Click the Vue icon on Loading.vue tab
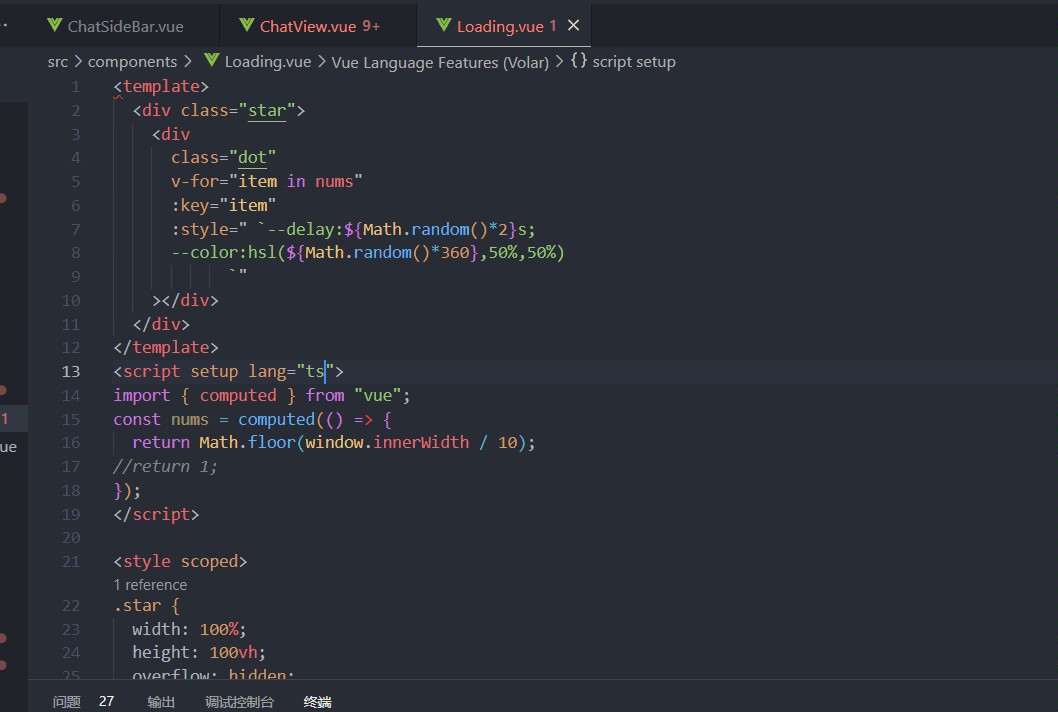Image resolution: width=1058 pixels, height=712 pixels. (443, 26)
